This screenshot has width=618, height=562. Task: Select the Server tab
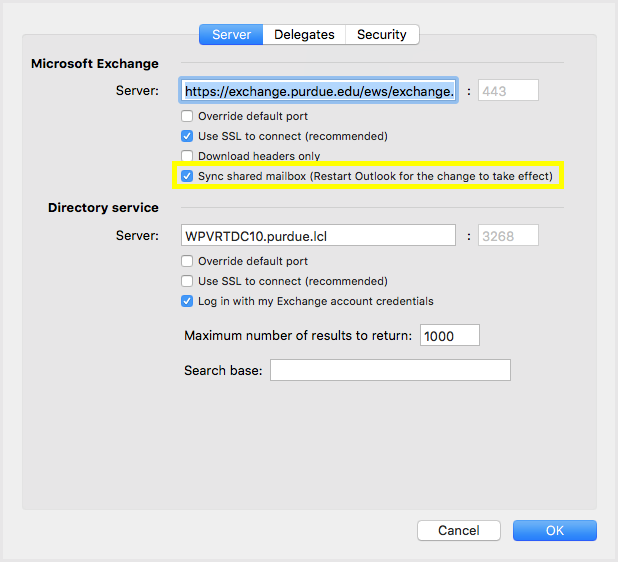231,34
